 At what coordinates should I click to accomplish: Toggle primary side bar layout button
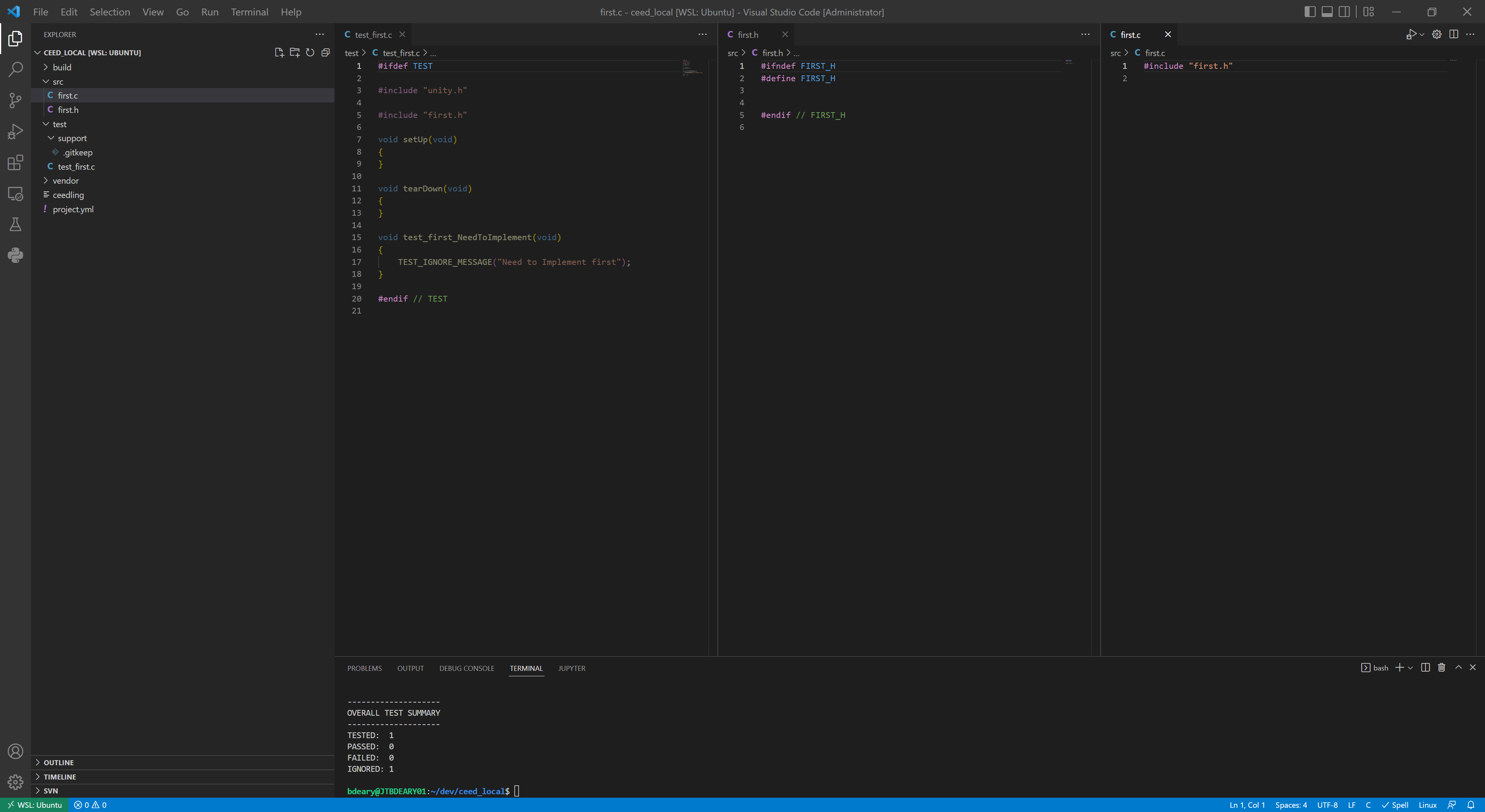tap(1310, 12)
